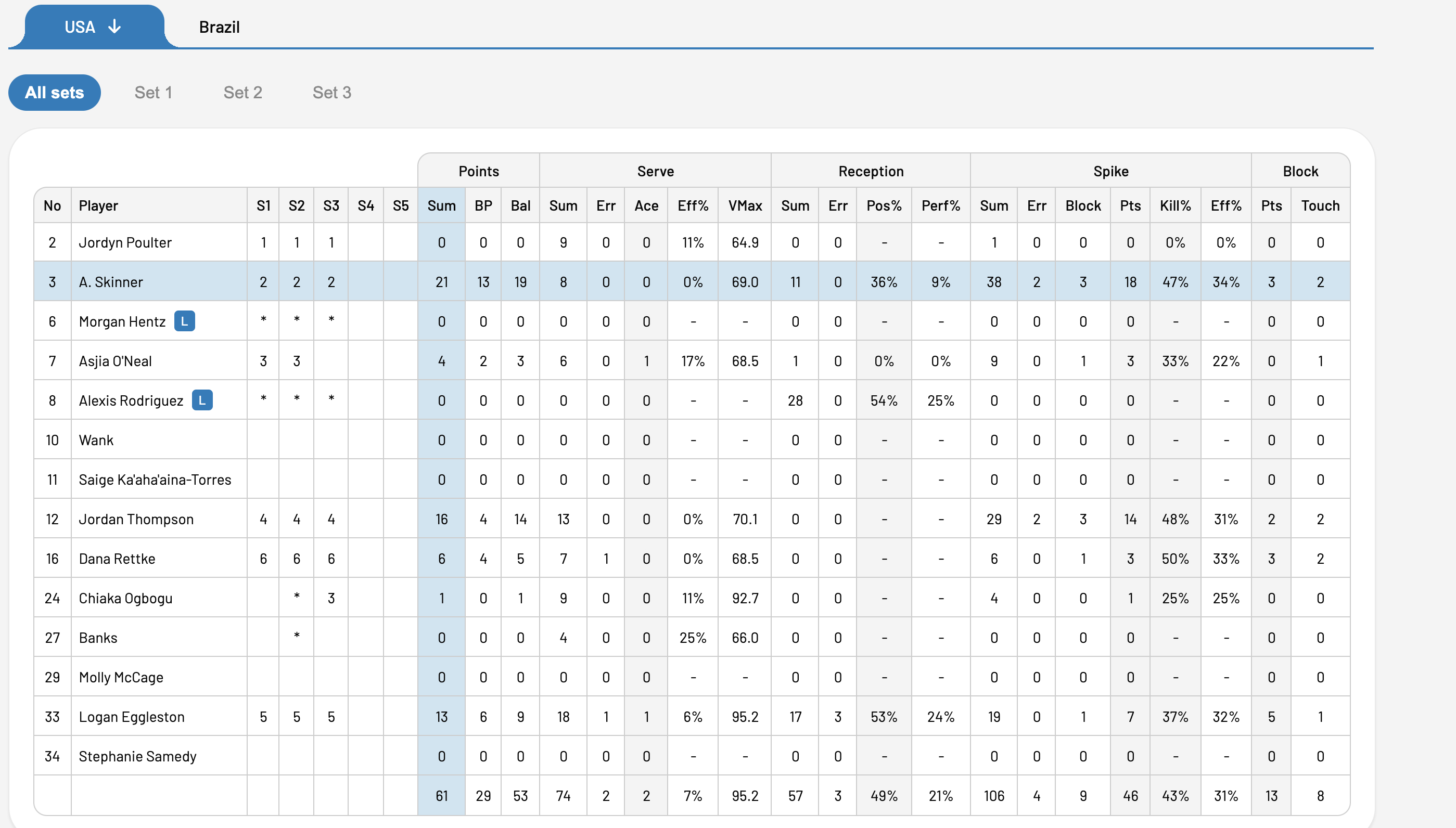Screen dimensions: 1456x828
Task: Select player name Jordan Thompson
Action: click(x=136, y=519)
